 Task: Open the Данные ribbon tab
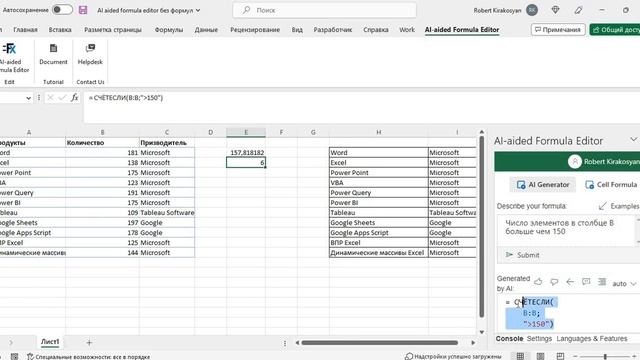click(206, 29)
